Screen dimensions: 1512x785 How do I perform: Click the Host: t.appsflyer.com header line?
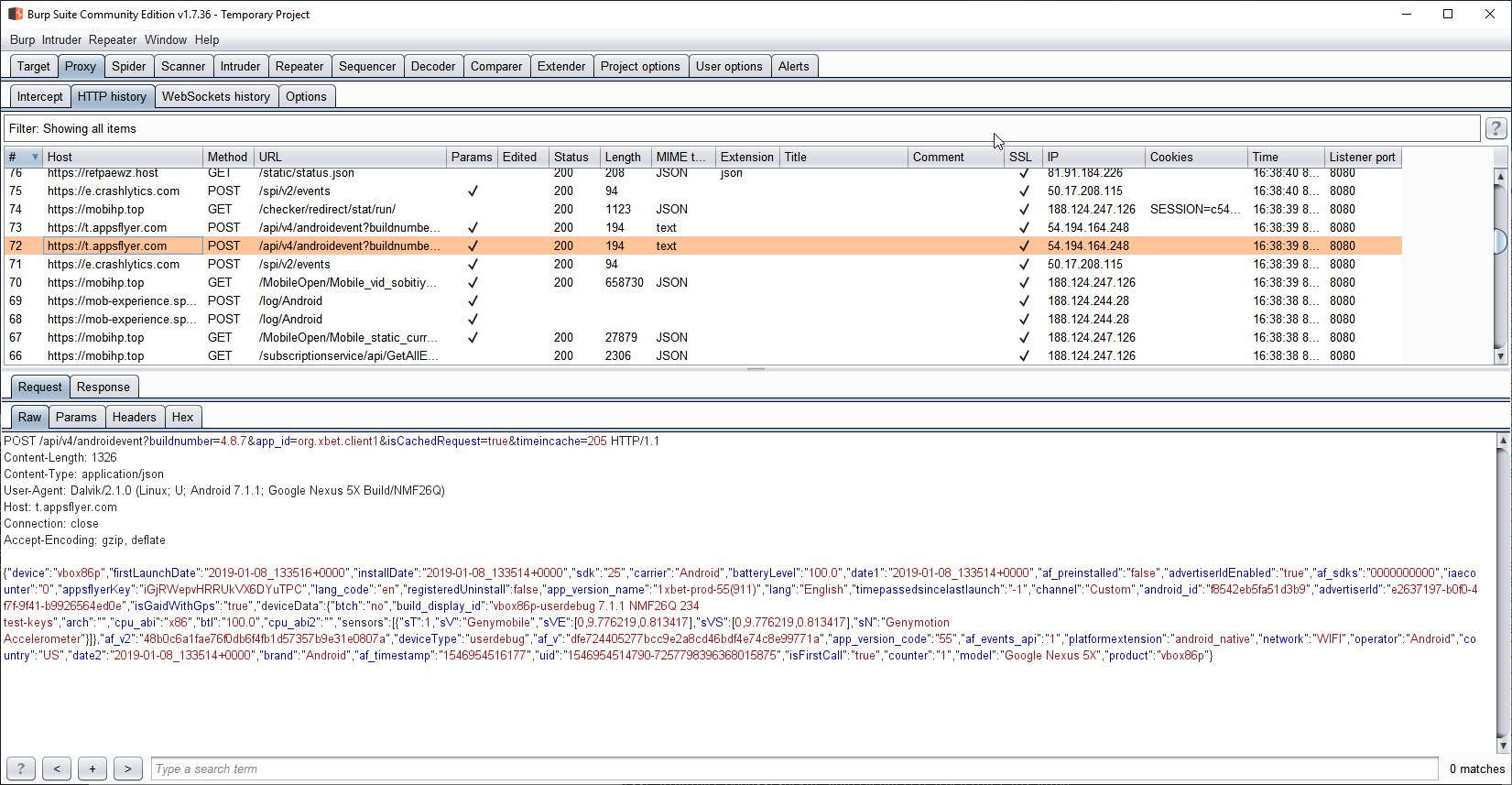[x=60, y=507]
